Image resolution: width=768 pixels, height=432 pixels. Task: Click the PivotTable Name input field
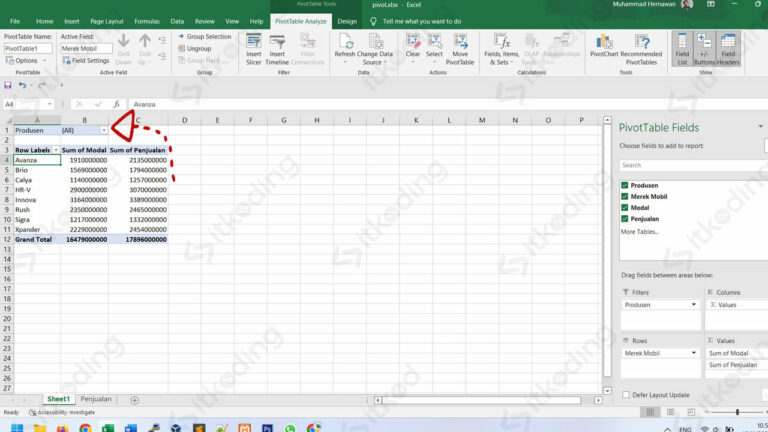coord(28,48)
